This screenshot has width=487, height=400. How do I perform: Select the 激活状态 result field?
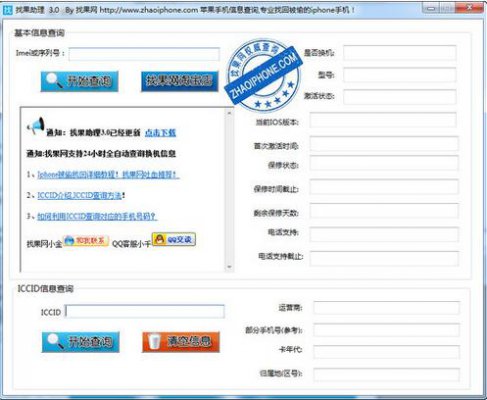click(400, 97)
